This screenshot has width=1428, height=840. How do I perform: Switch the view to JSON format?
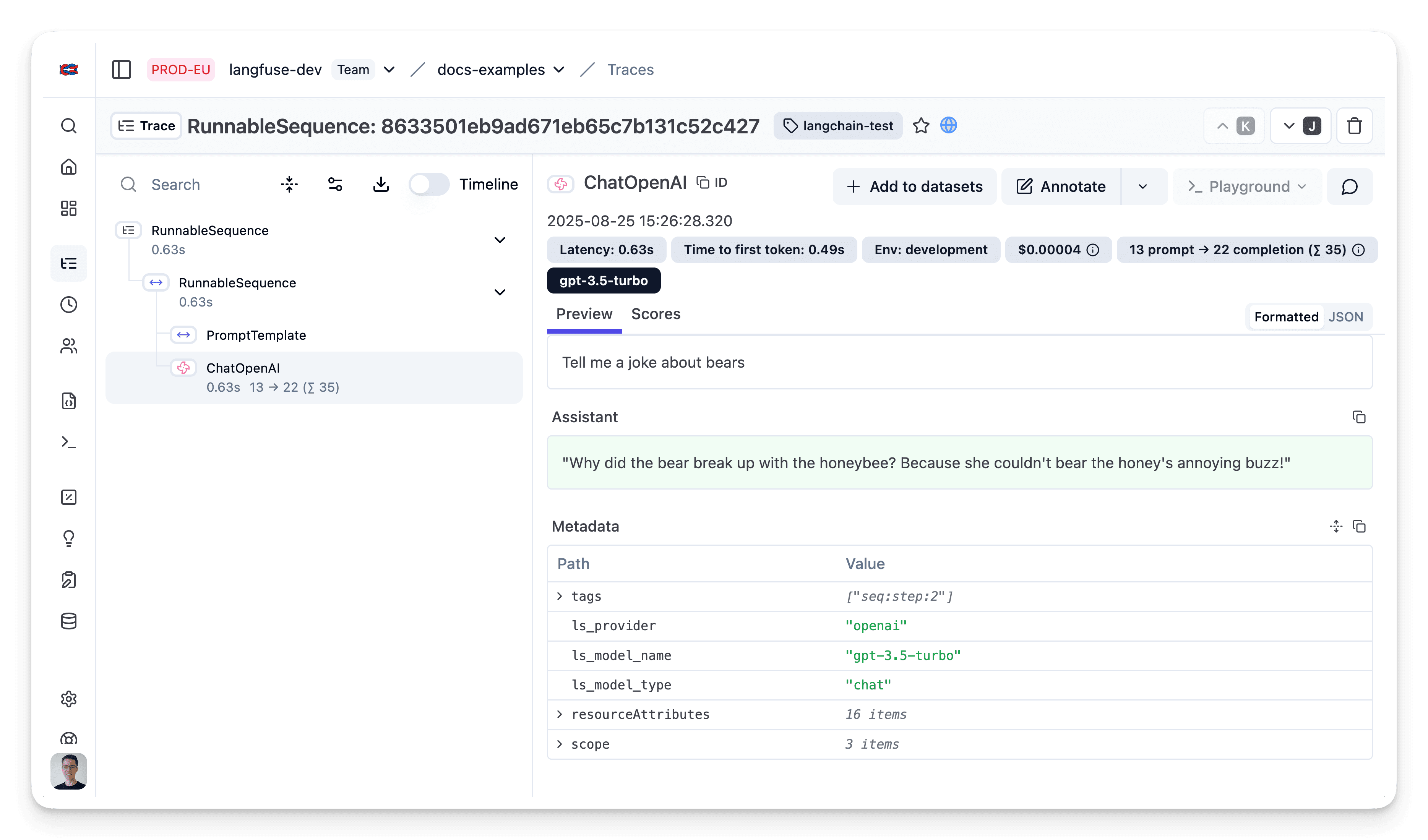pyautogui.click(x=1346, y=317)
